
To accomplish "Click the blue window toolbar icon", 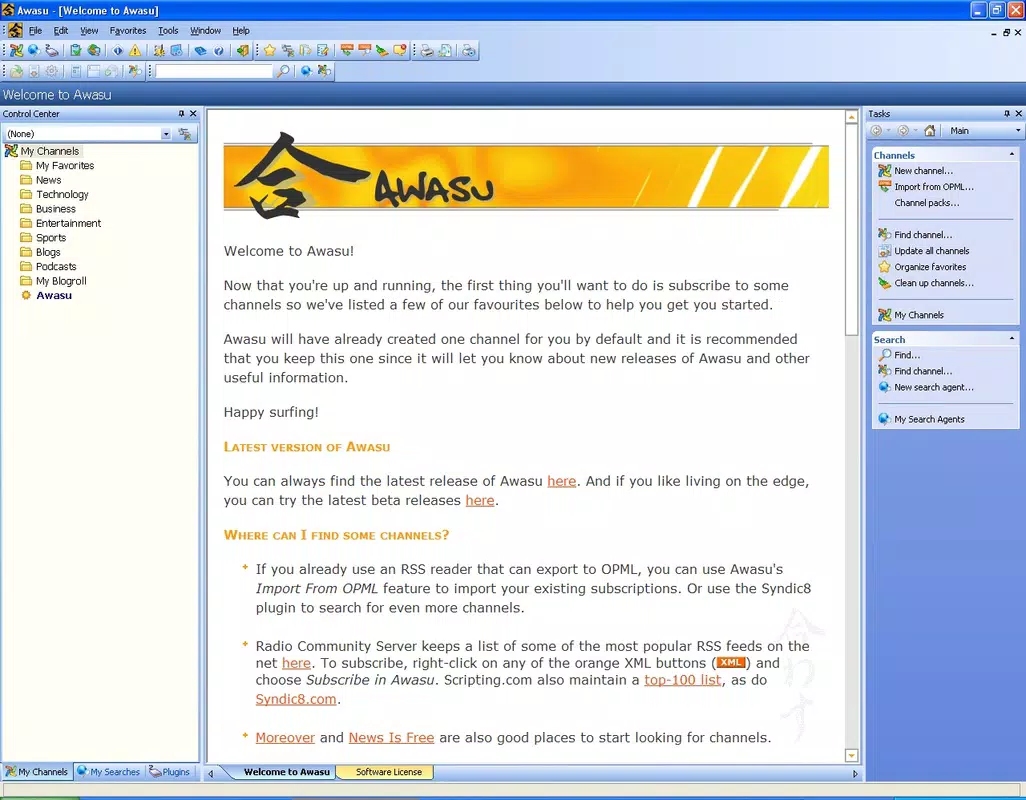I will [x=177, y=50].
